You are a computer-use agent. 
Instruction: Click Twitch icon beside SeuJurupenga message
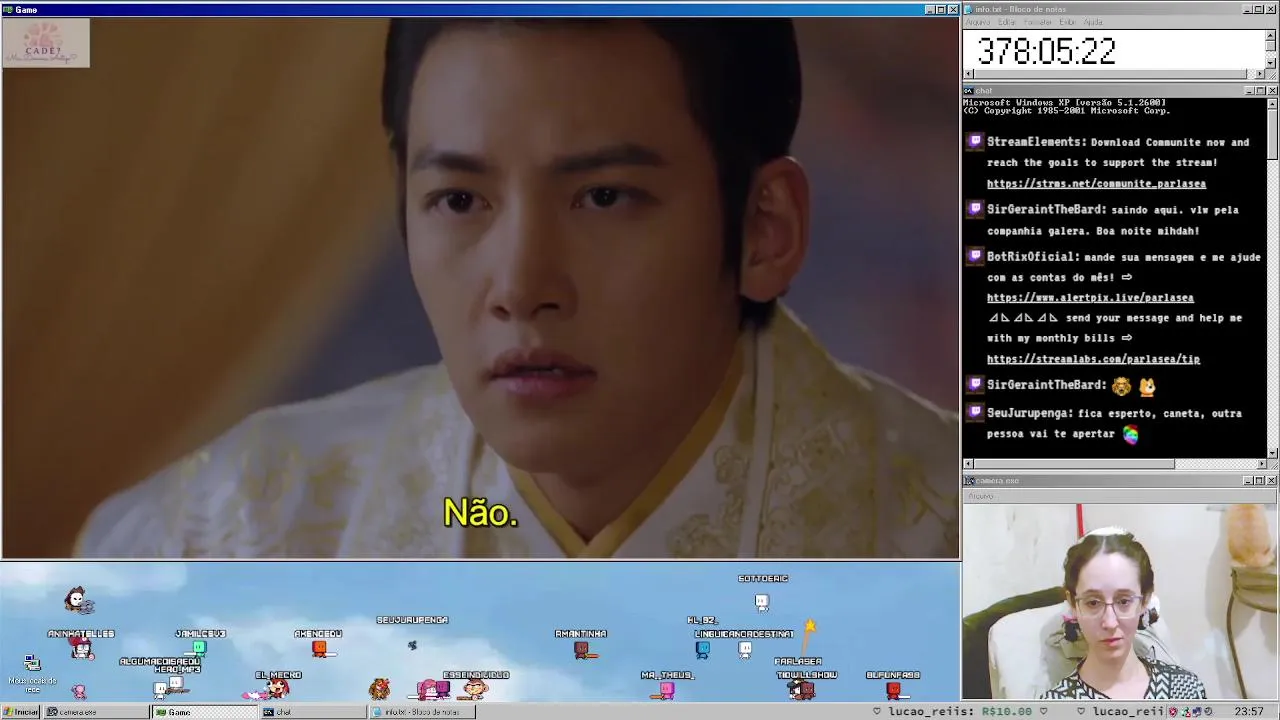coord(975,412)
